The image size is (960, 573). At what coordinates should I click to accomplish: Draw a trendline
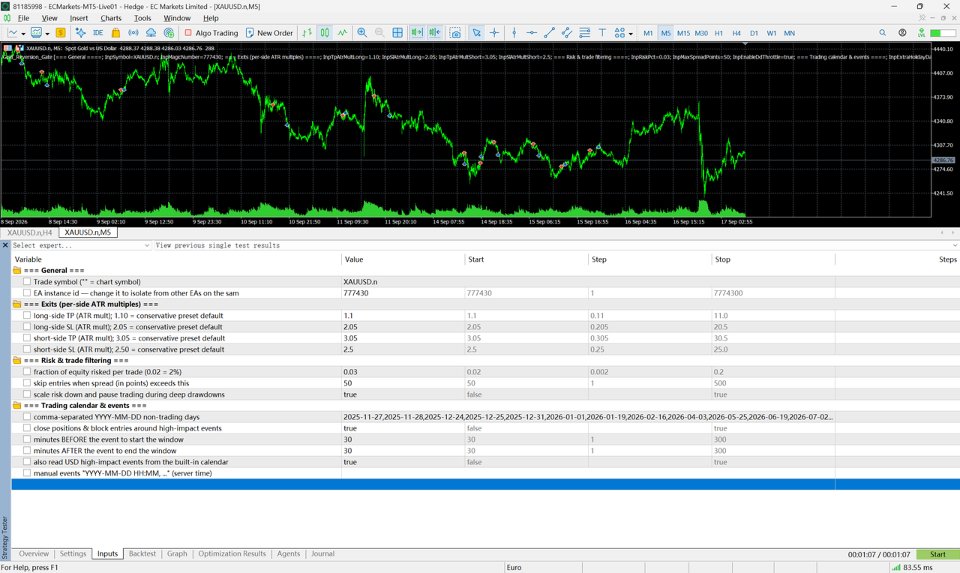tap(549, 33)
